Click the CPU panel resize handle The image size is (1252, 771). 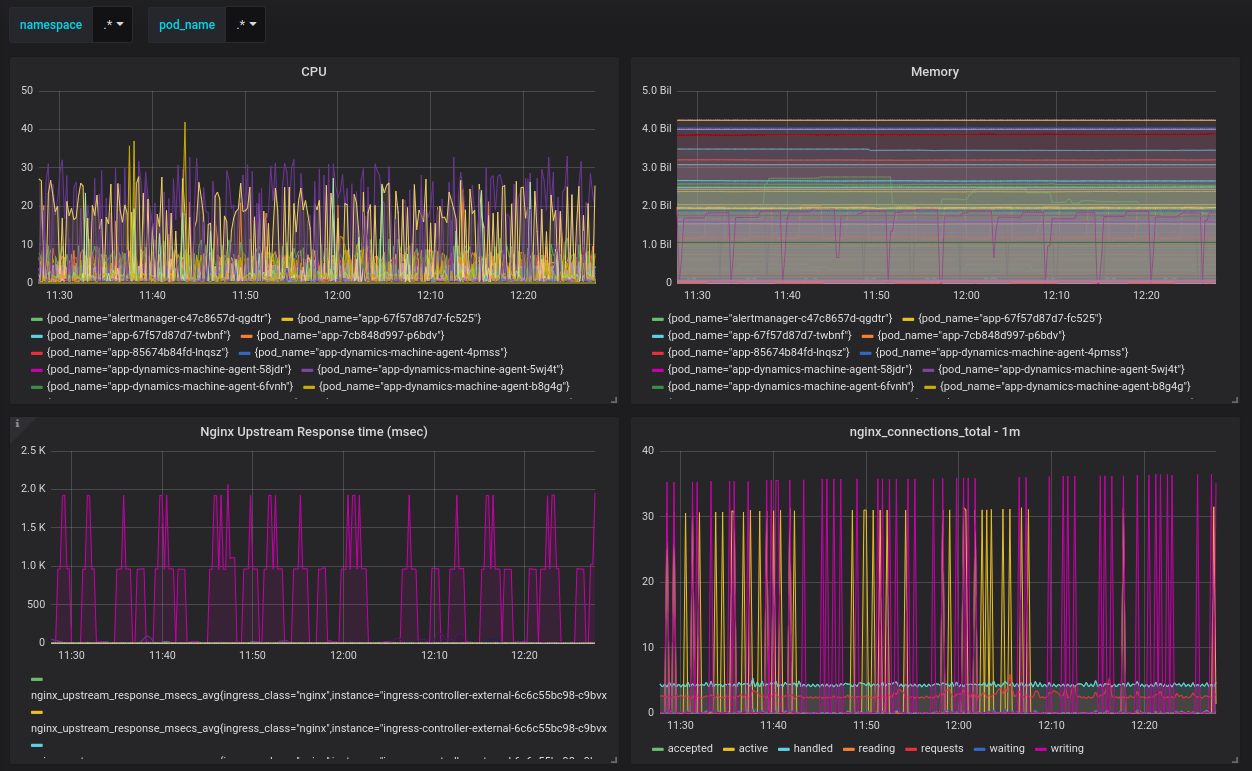pos(615,399)
